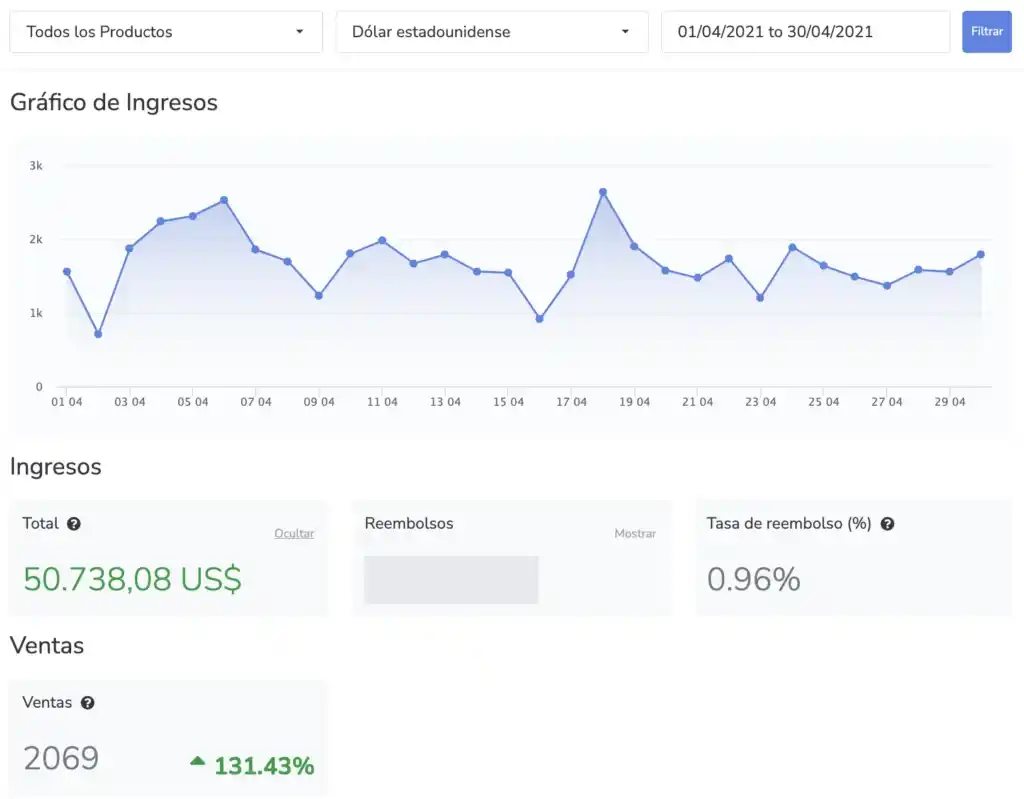Click the last data point on 30 04
The image size is (1024, 799).
pos(981,254)
